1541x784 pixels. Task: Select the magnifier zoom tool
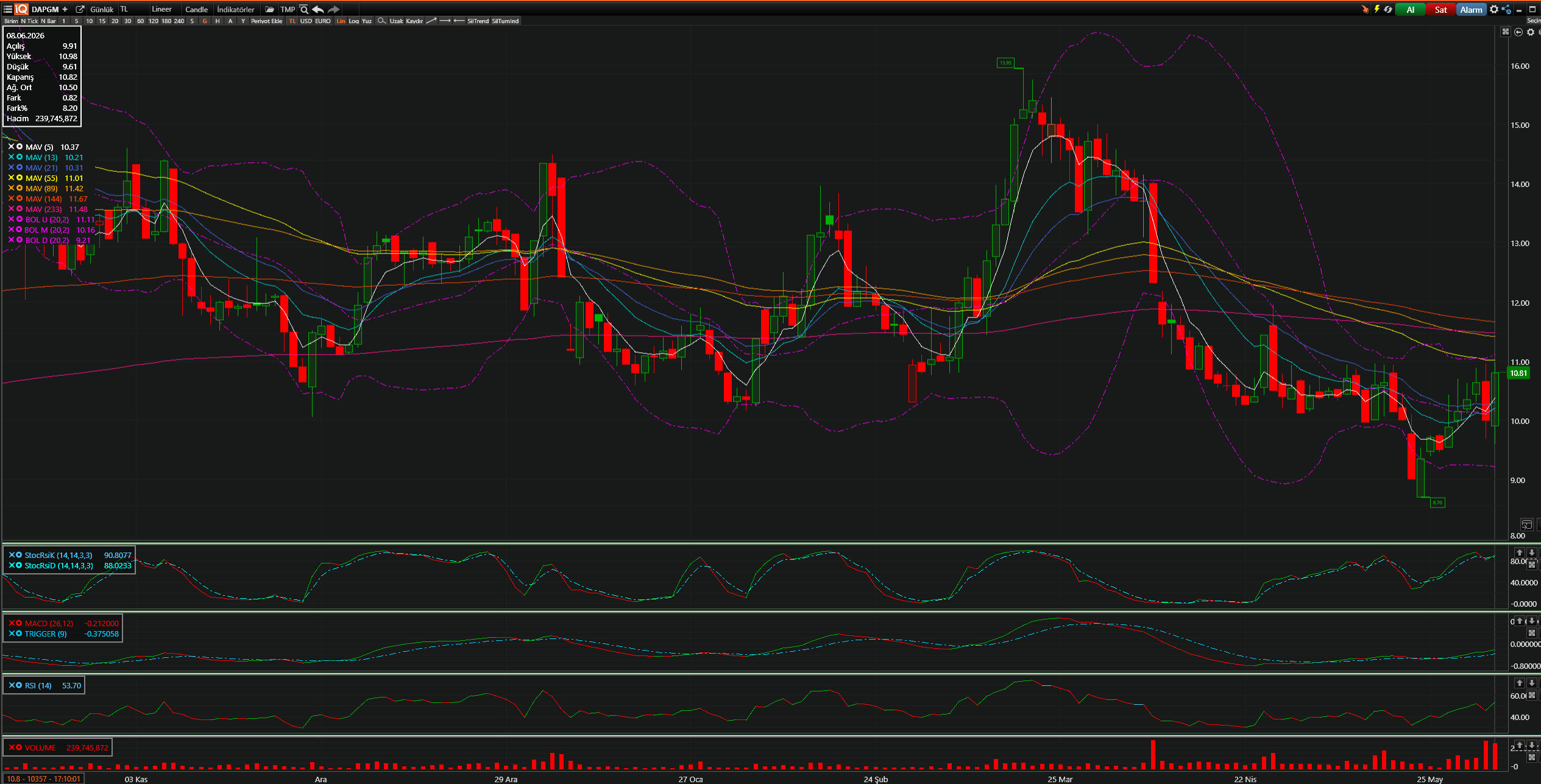pos(381,21)
